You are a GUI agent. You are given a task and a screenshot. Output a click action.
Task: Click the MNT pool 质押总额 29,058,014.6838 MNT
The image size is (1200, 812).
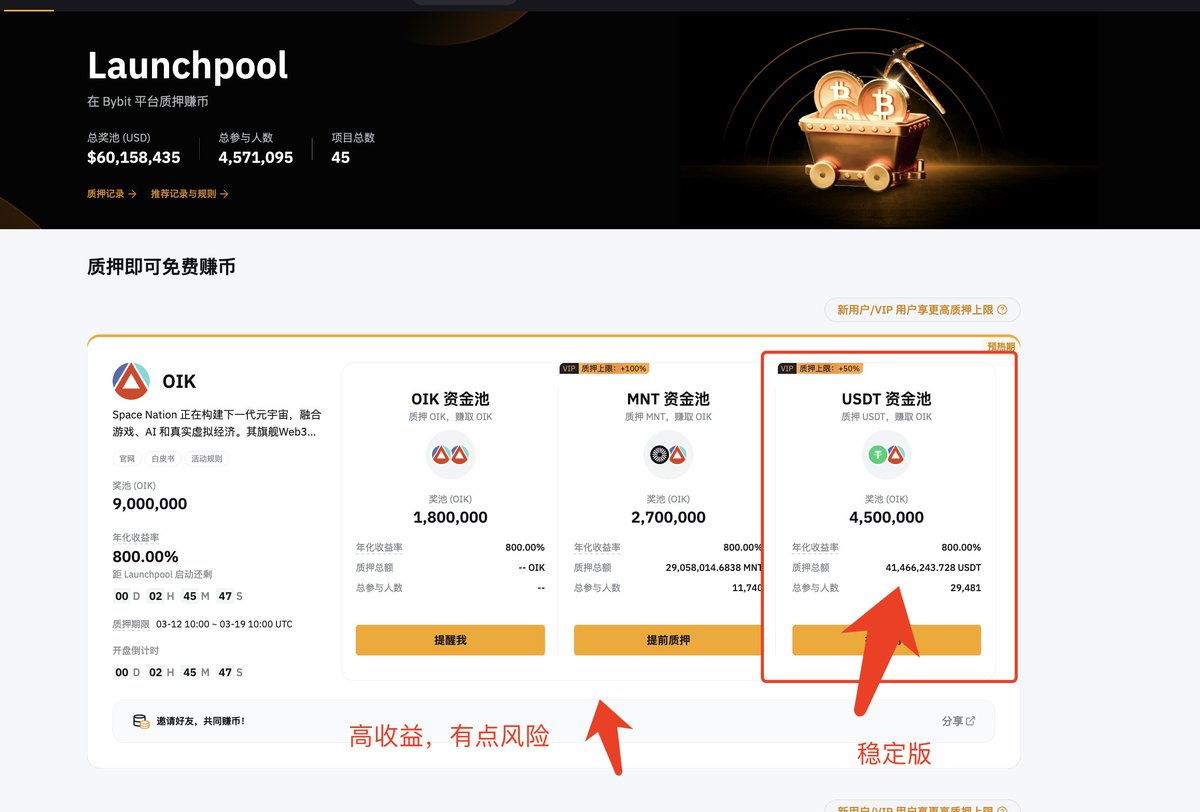[714, 567]
